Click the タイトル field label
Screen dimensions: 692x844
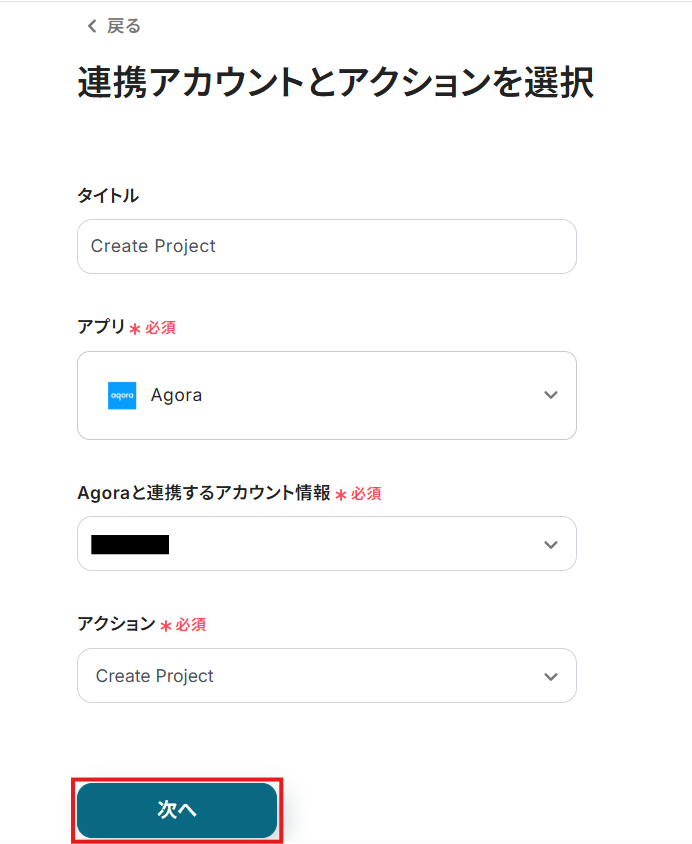pos(108,195)
